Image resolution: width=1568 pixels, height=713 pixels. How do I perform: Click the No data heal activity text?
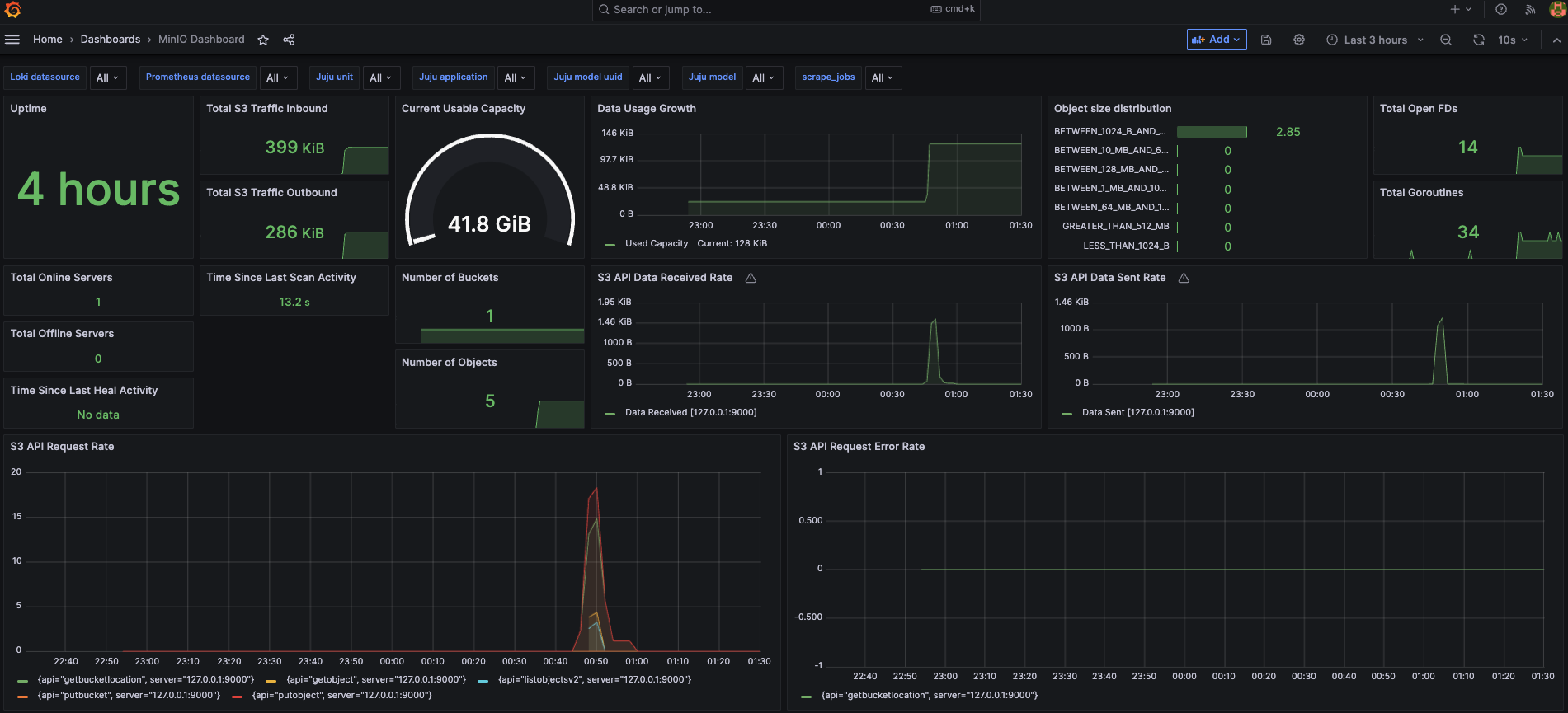[x=98, y=415]
